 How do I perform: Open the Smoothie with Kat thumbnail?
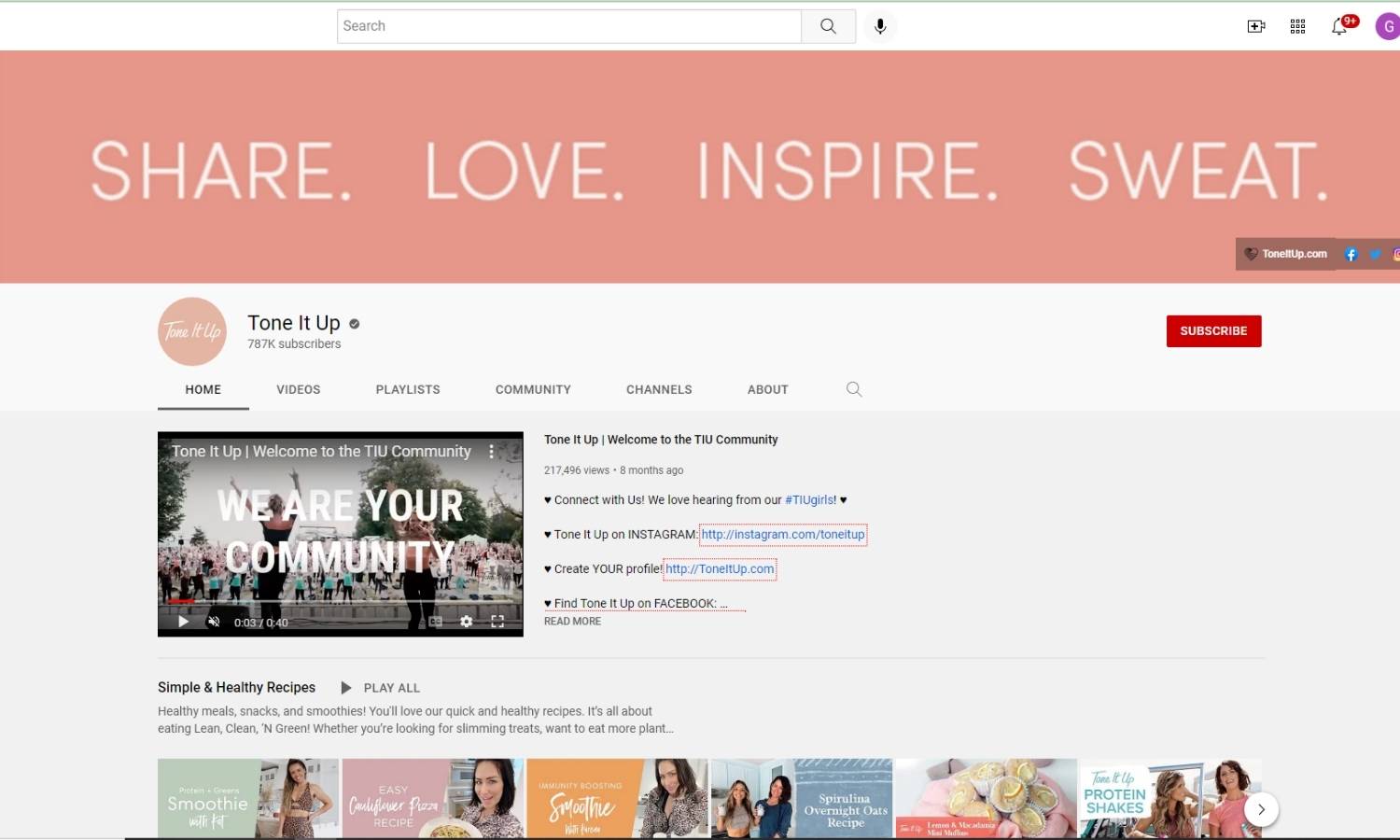point(248,798)
